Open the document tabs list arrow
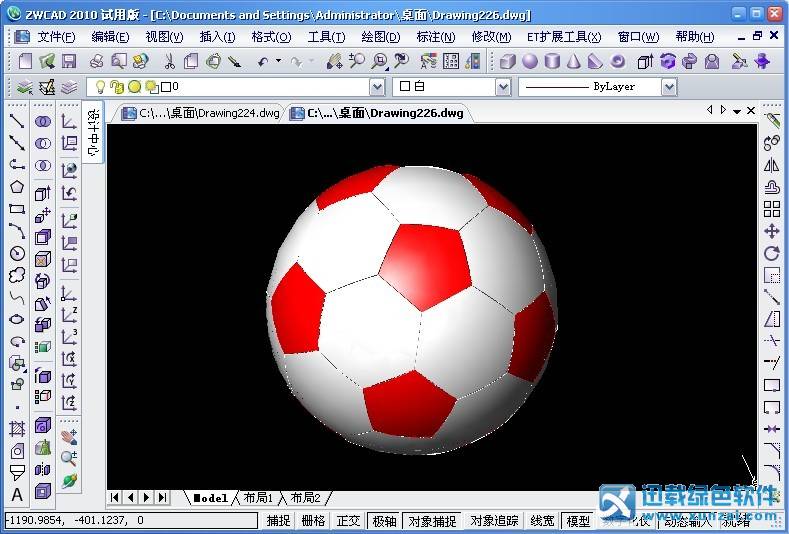 [736, 111]
